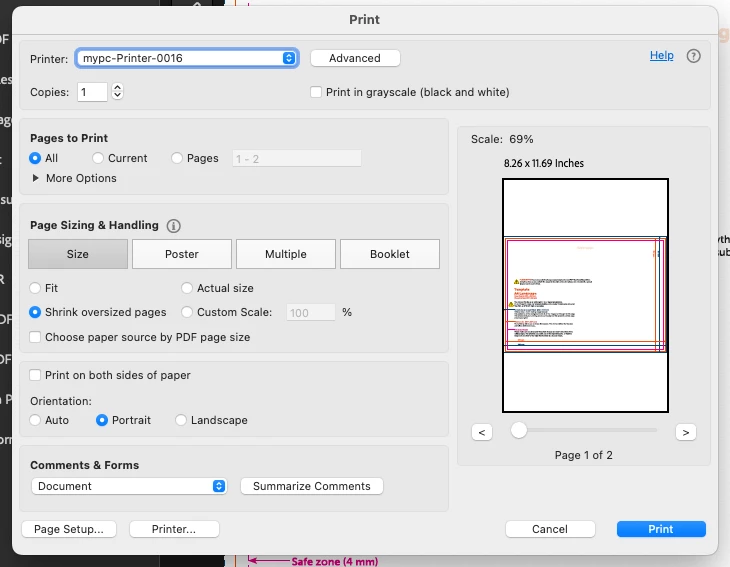Click the Printer... button
The image size is (730, 567).
174,529
